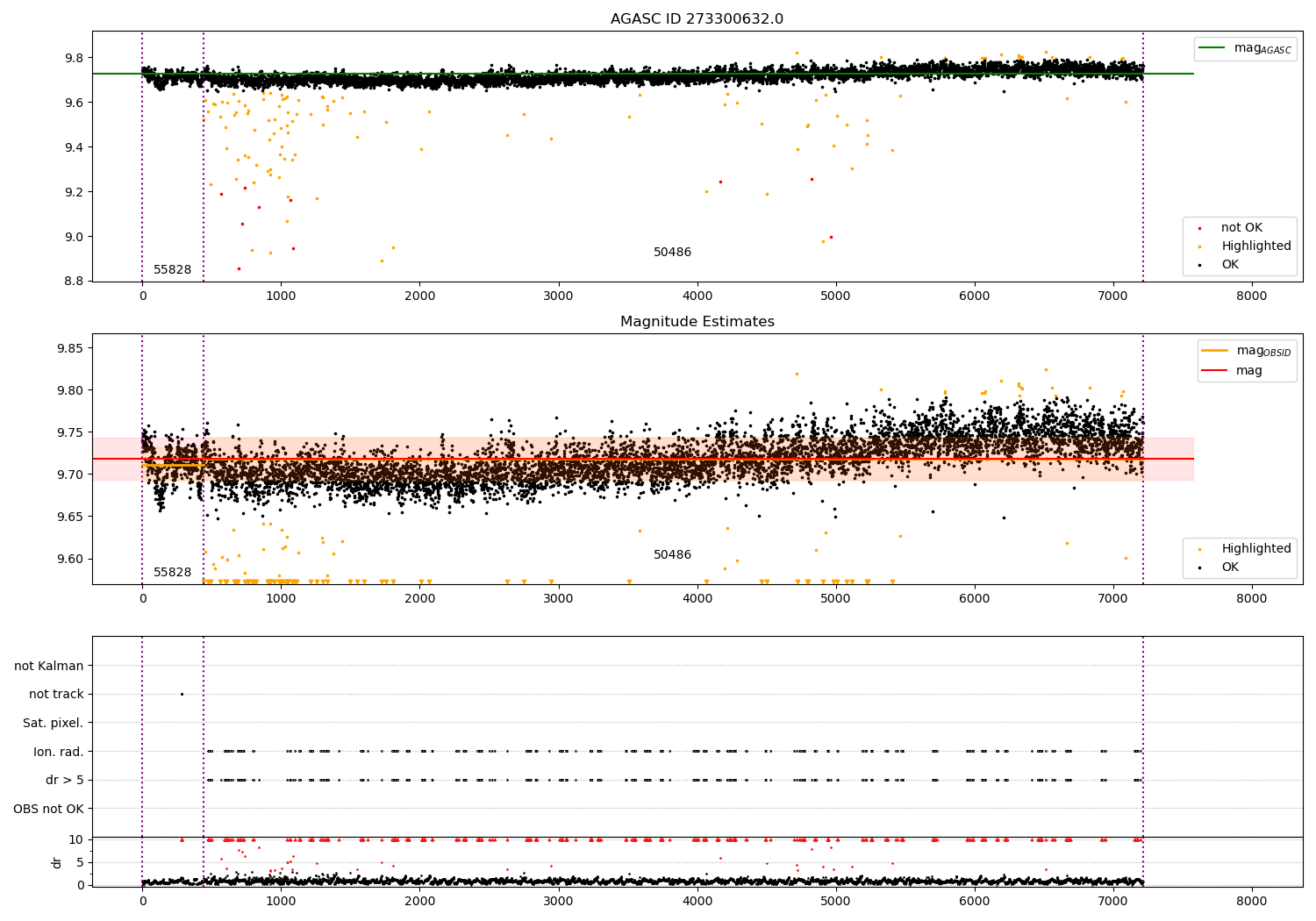Select the "Ion. rad." row label
Screen dimensions: 1316x921
point(59,752)
